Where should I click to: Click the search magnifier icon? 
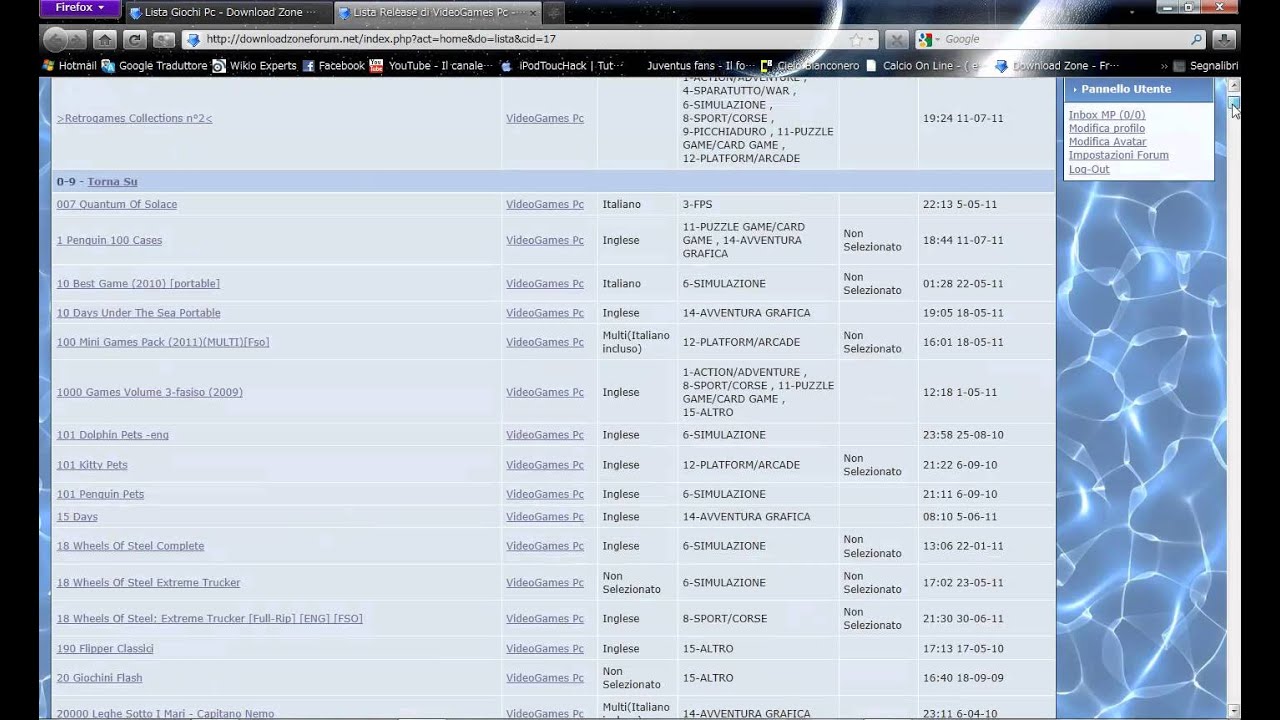click(1196, 39)
